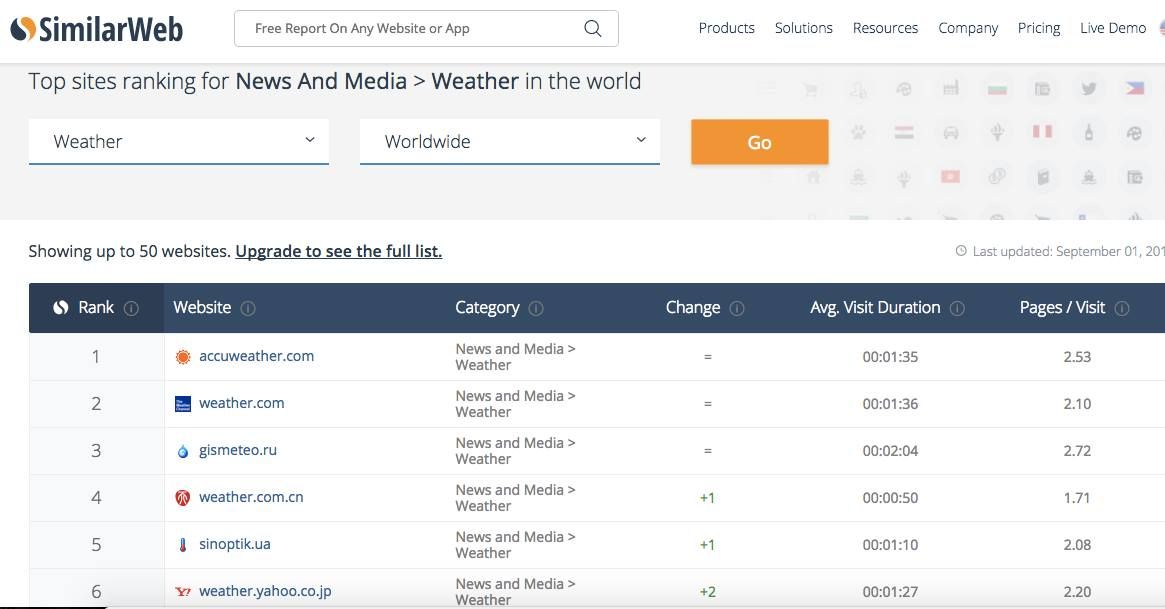Click the weather.com favicon
The height and width of the screenshot is (609, 1165).
tap(183, 404)
